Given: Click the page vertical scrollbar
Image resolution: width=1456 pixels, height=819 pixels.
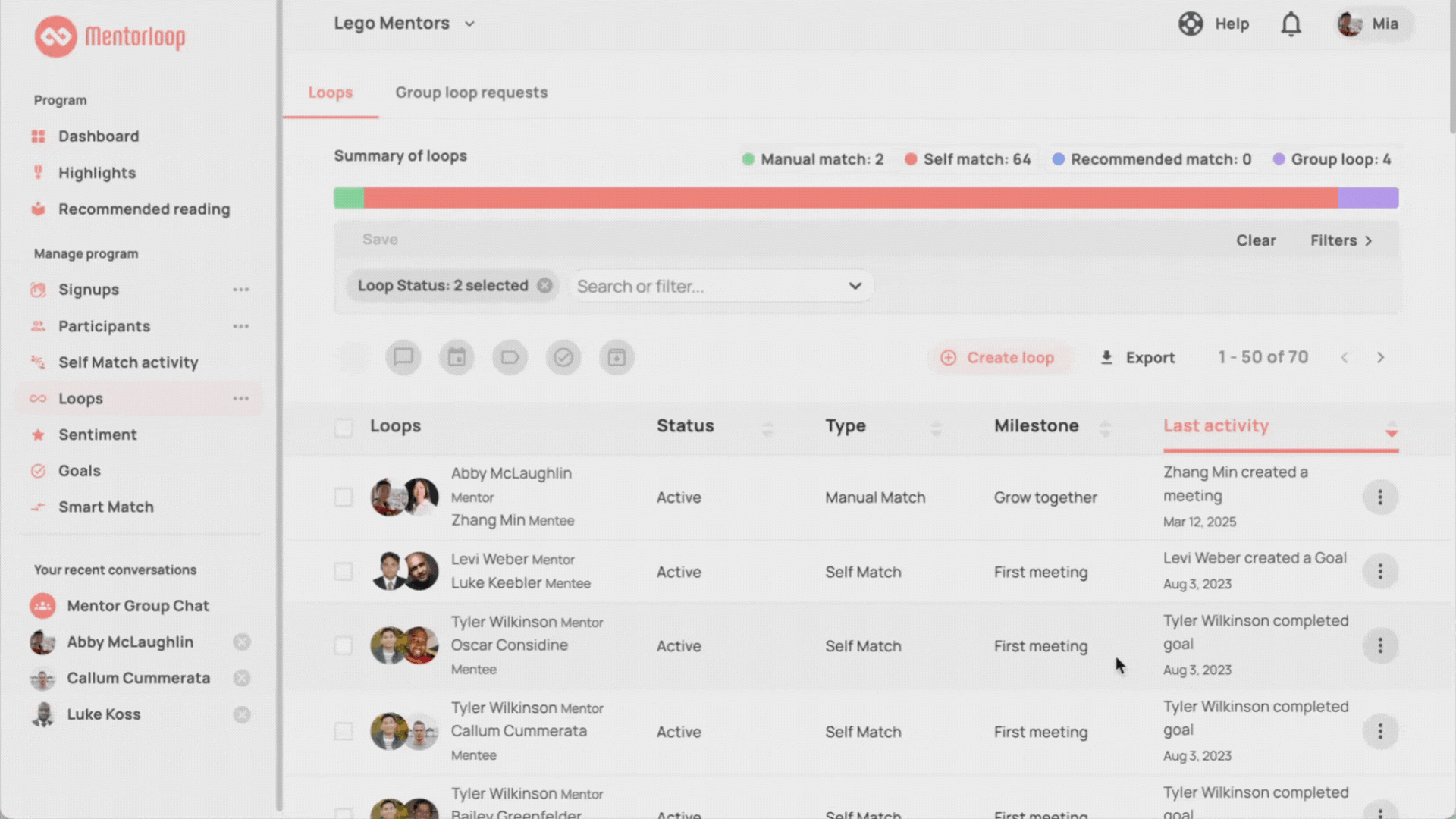Looking at the screenshot, I should click(1451, 68).
